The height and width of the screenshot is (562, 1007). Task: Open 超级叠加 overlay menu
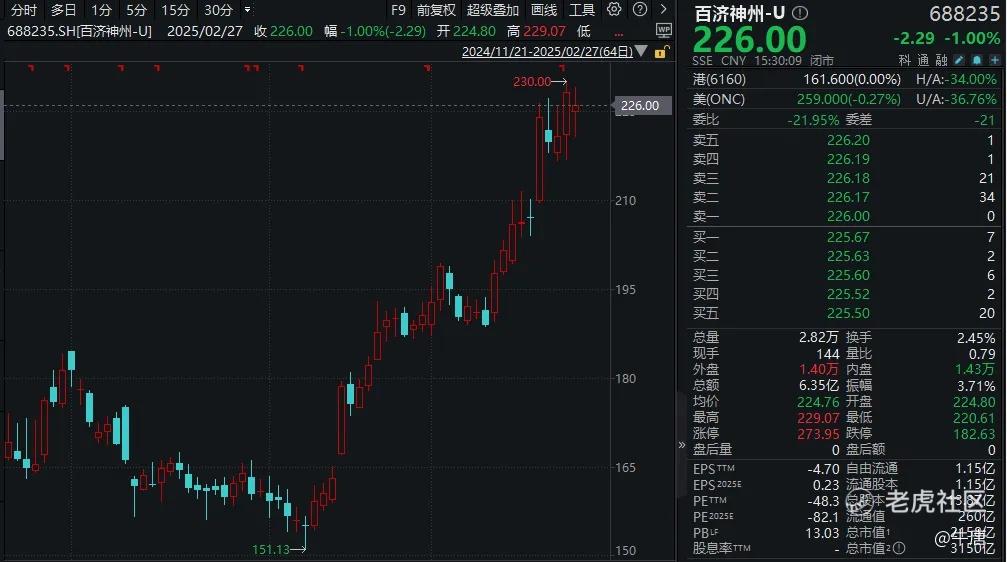(x=493, y=10)
